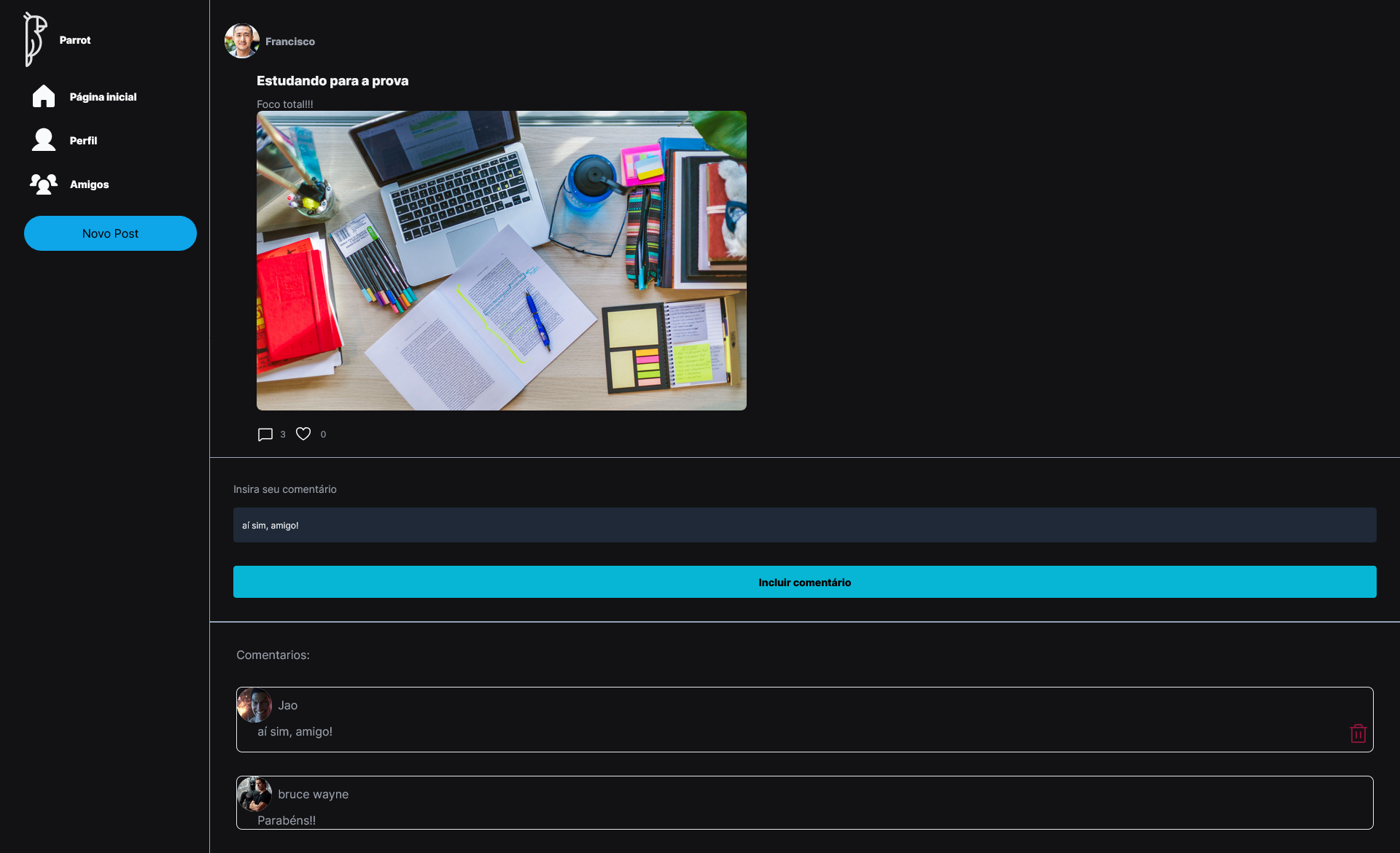Like the post with heart icon
The height and width of the screenshot is (853, 1400).
tap(303, 434)
